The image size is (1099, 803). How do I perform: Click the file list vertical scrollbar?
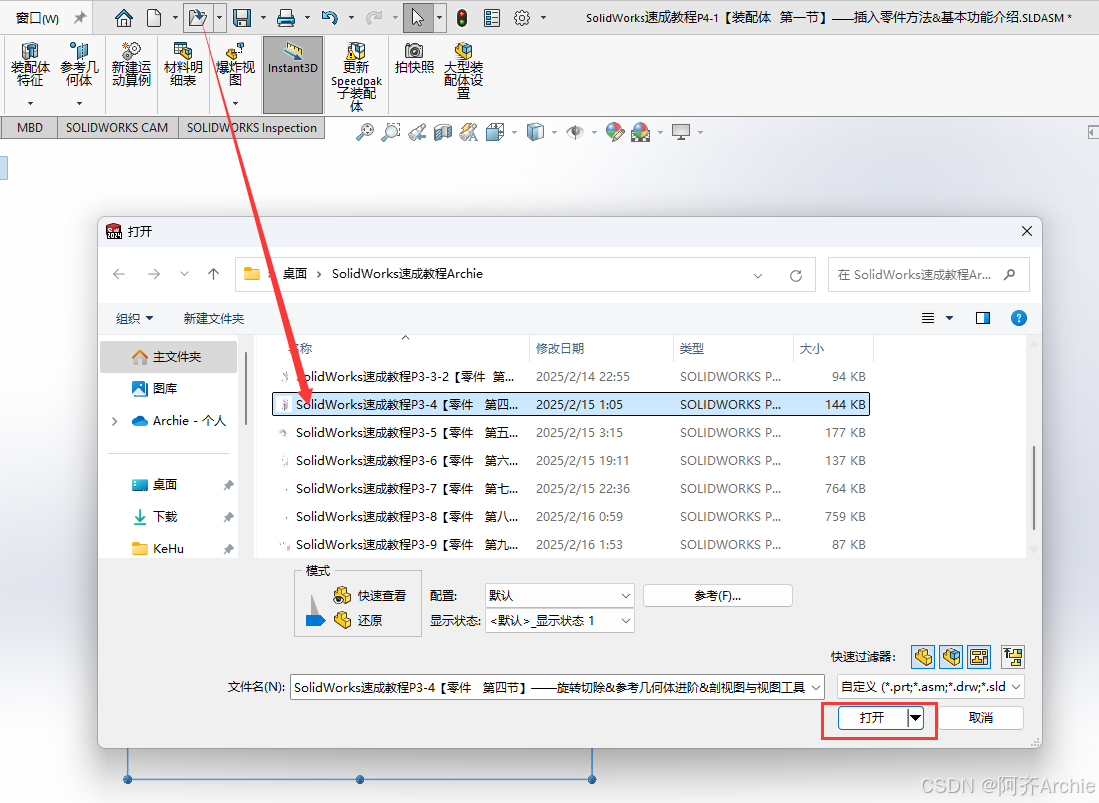(1034, 488)
